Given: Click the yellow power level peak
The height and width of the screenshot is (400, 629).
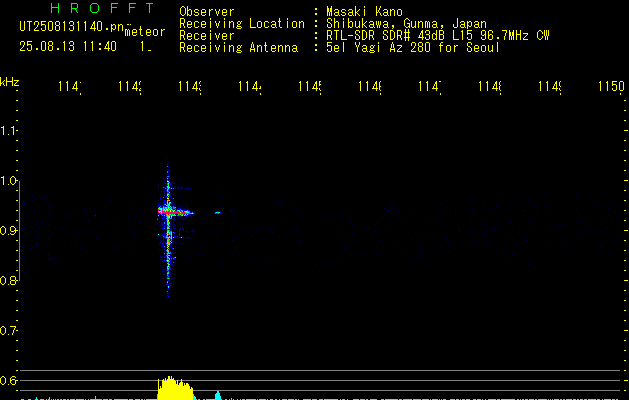Looking at the screenshot, I should pos(175,388).
